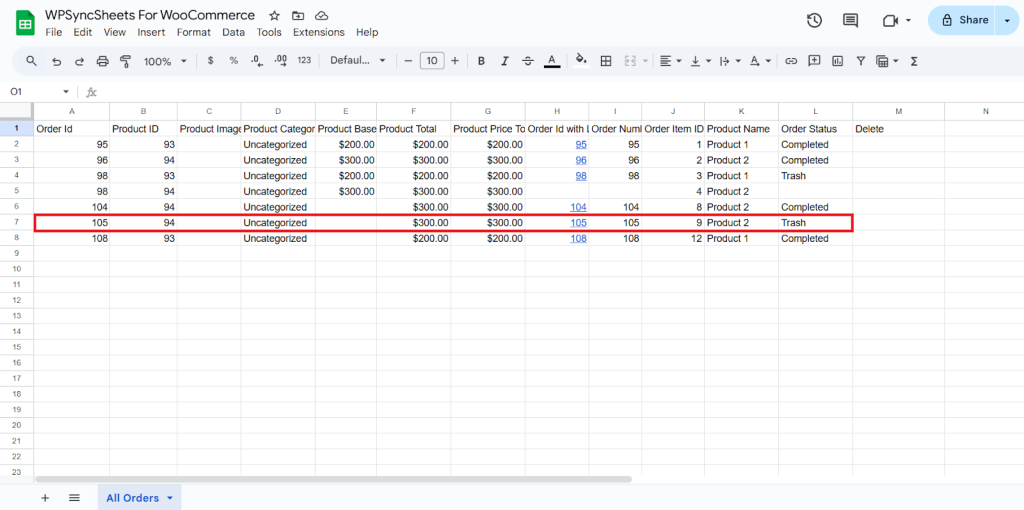This screenshot has height=510, width=1024.
Task: Open vertical align dropdown
Action: point(700,61)
